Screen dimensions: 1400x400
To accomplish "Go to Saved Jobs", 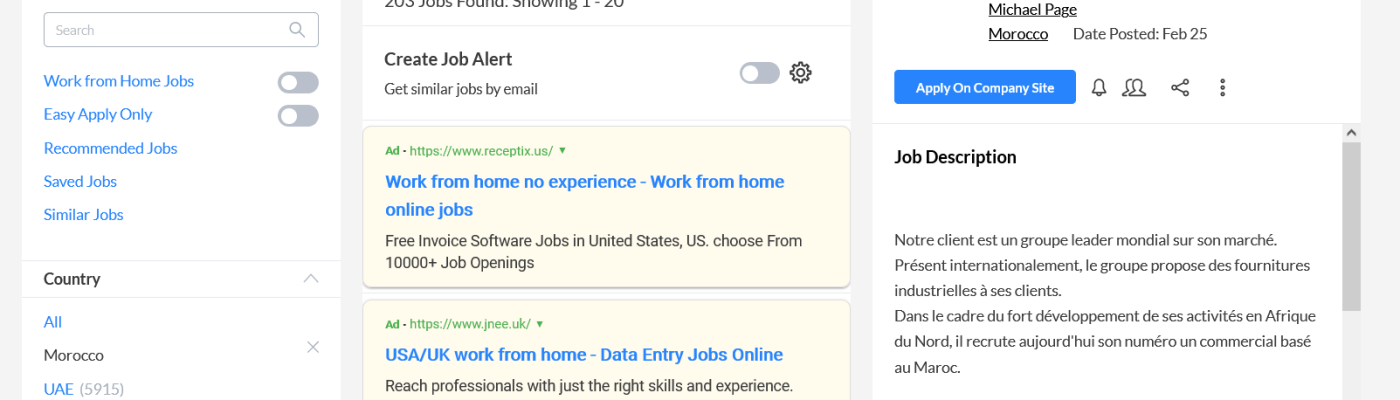I will pos(80,181).
